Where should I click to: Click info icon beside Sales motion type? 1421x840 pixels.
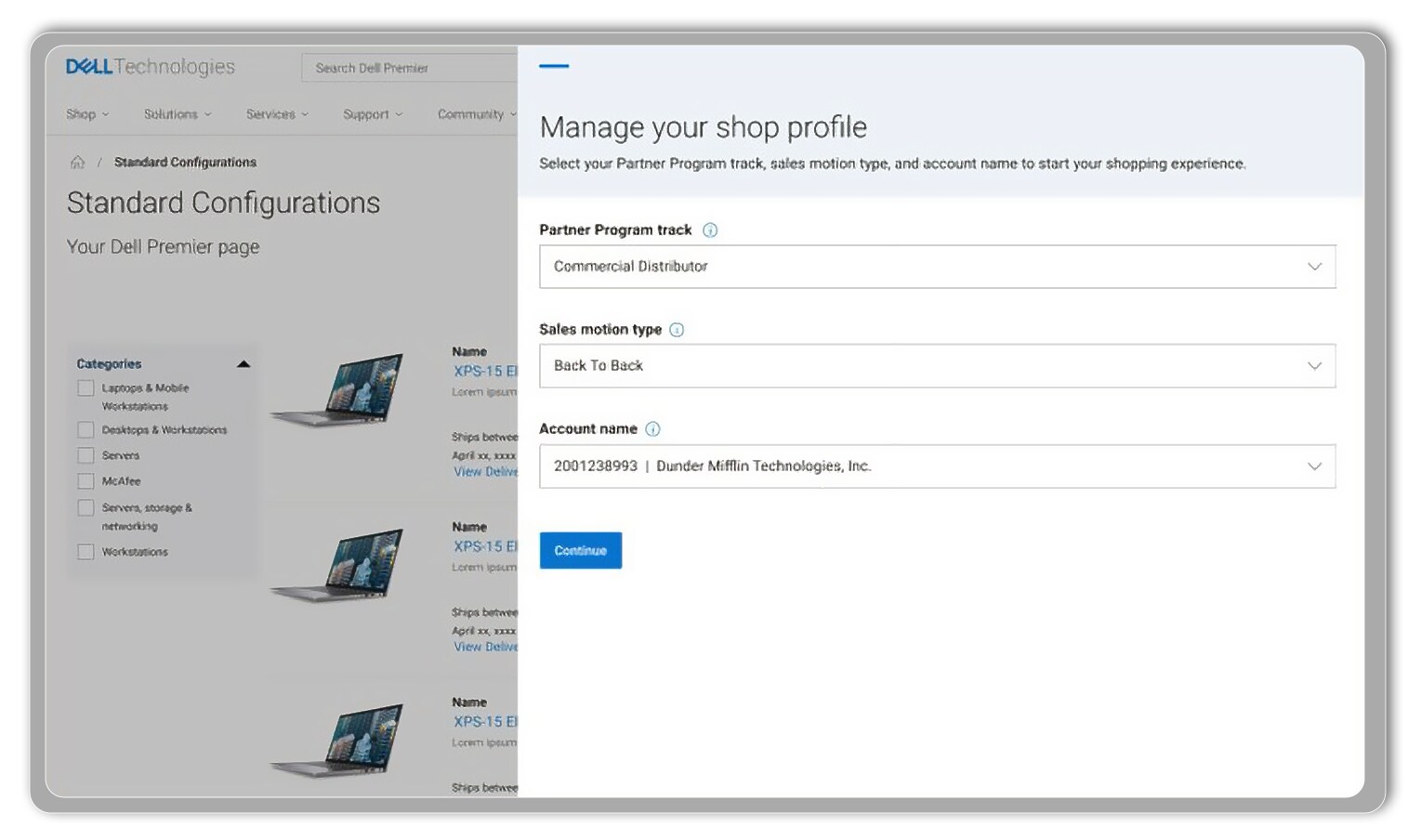pos(677,330)
